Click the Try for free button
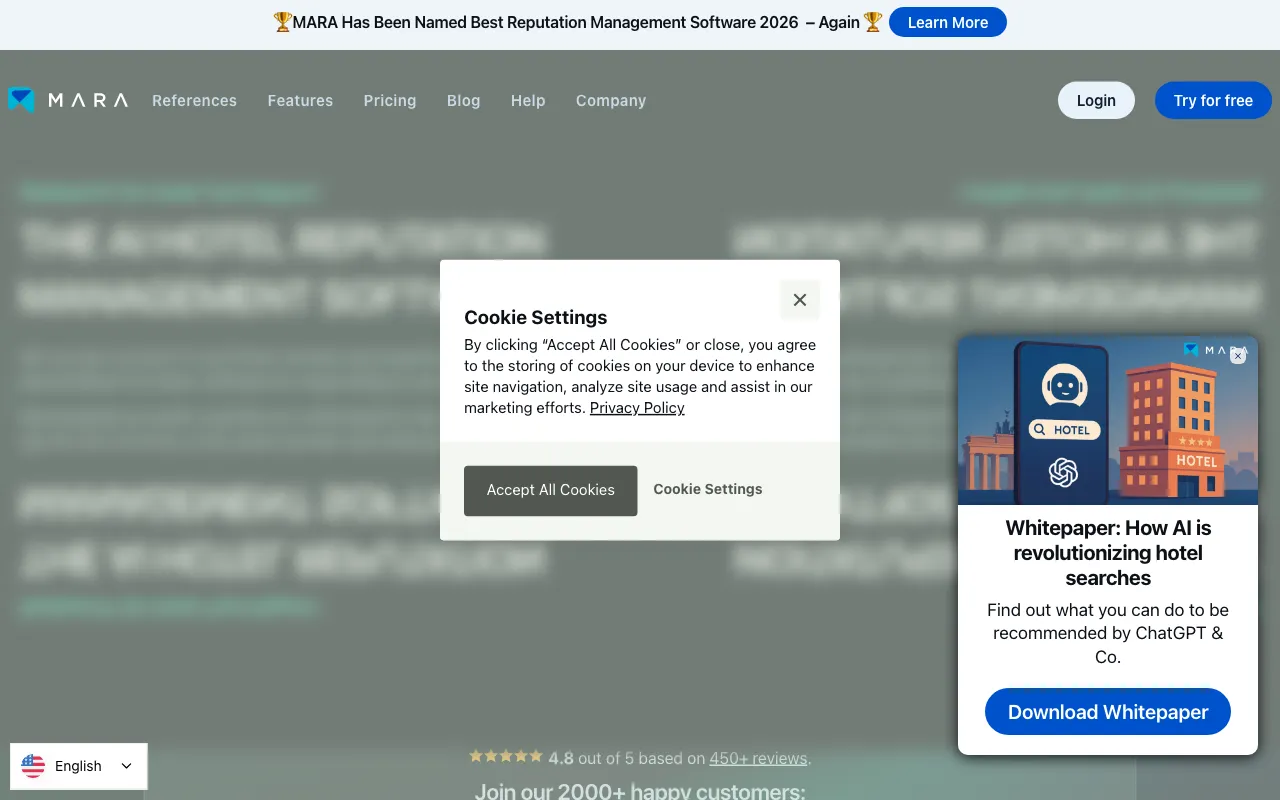Screen dimensions: 1280x800 1213,100
